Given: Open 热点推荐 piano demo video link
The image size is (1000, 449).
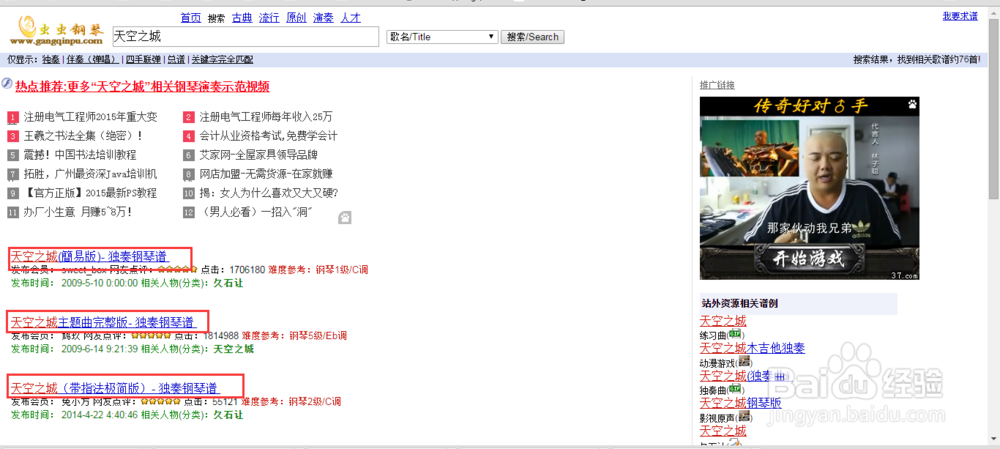Looking at the screenshot, I should click(x=142, y=86).
